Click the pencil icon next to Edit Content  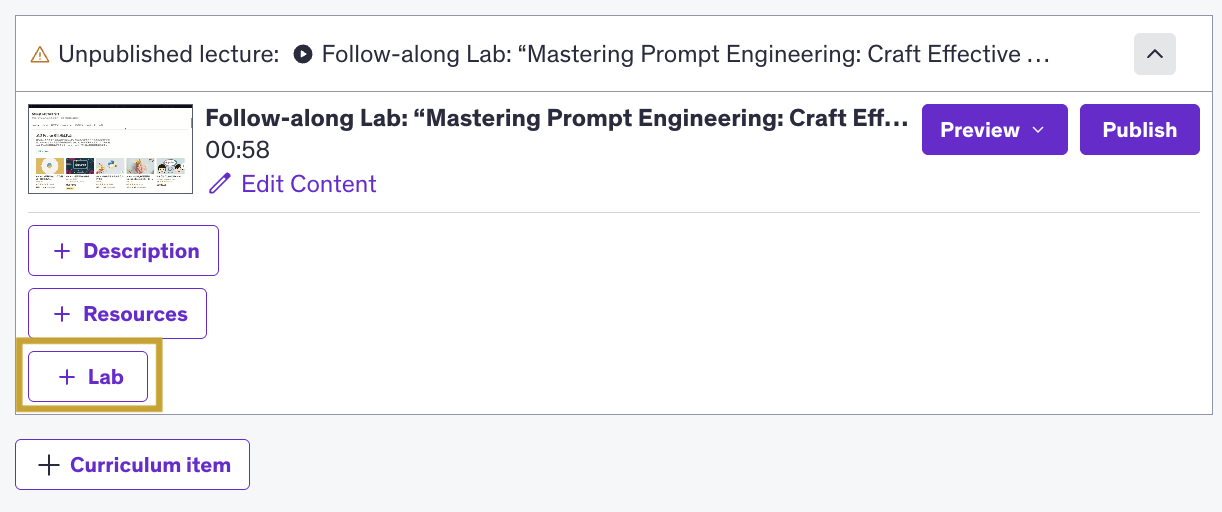click(x=219, y=184)
